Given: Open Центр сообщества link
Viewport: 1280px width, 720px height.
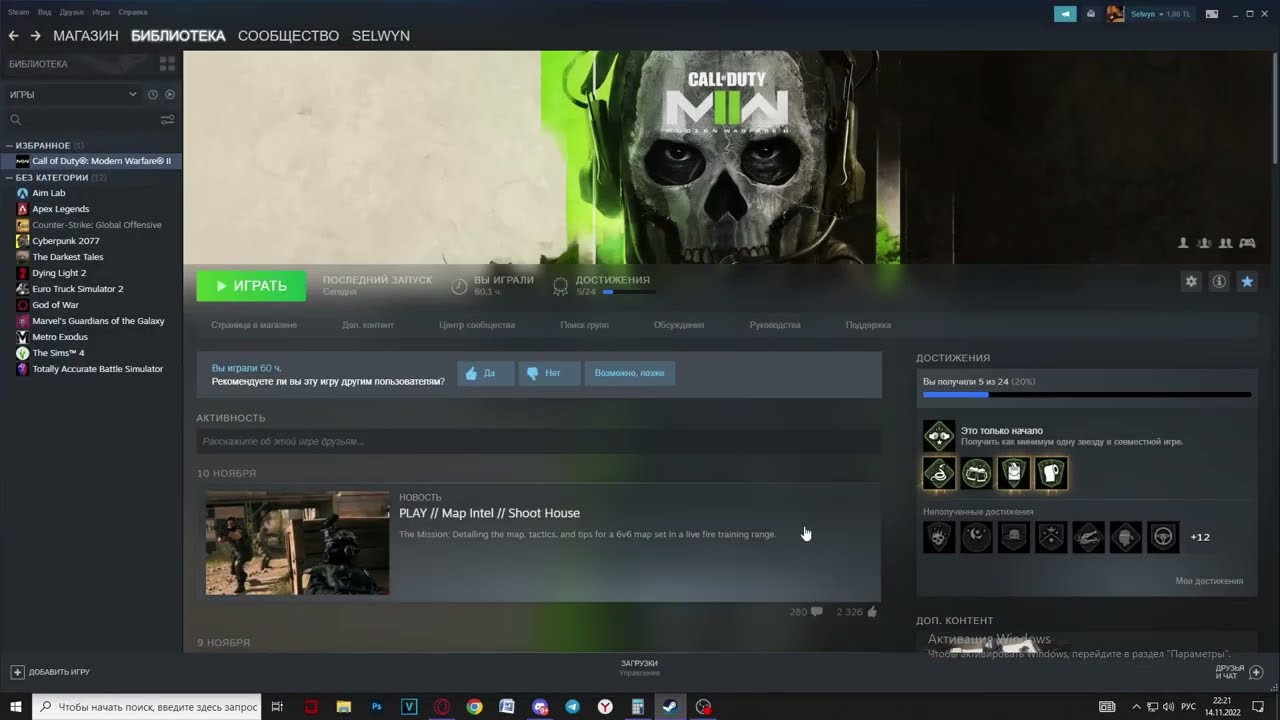Looking at the screenshot, I should click(x=477, y=325).
